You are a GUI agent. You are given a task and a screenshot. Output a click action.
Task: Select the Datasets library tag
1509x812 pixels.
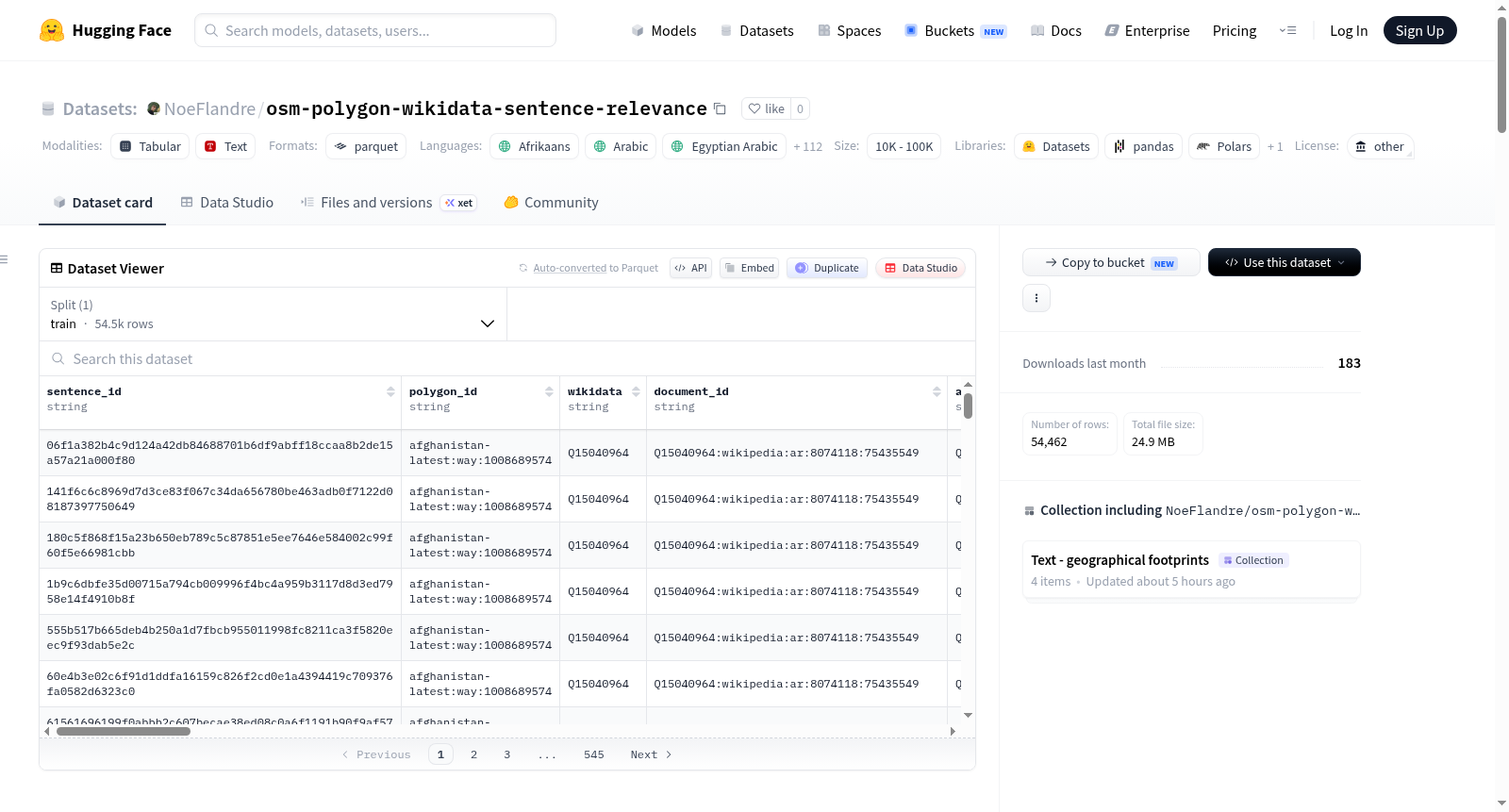tap(1056, 146)
